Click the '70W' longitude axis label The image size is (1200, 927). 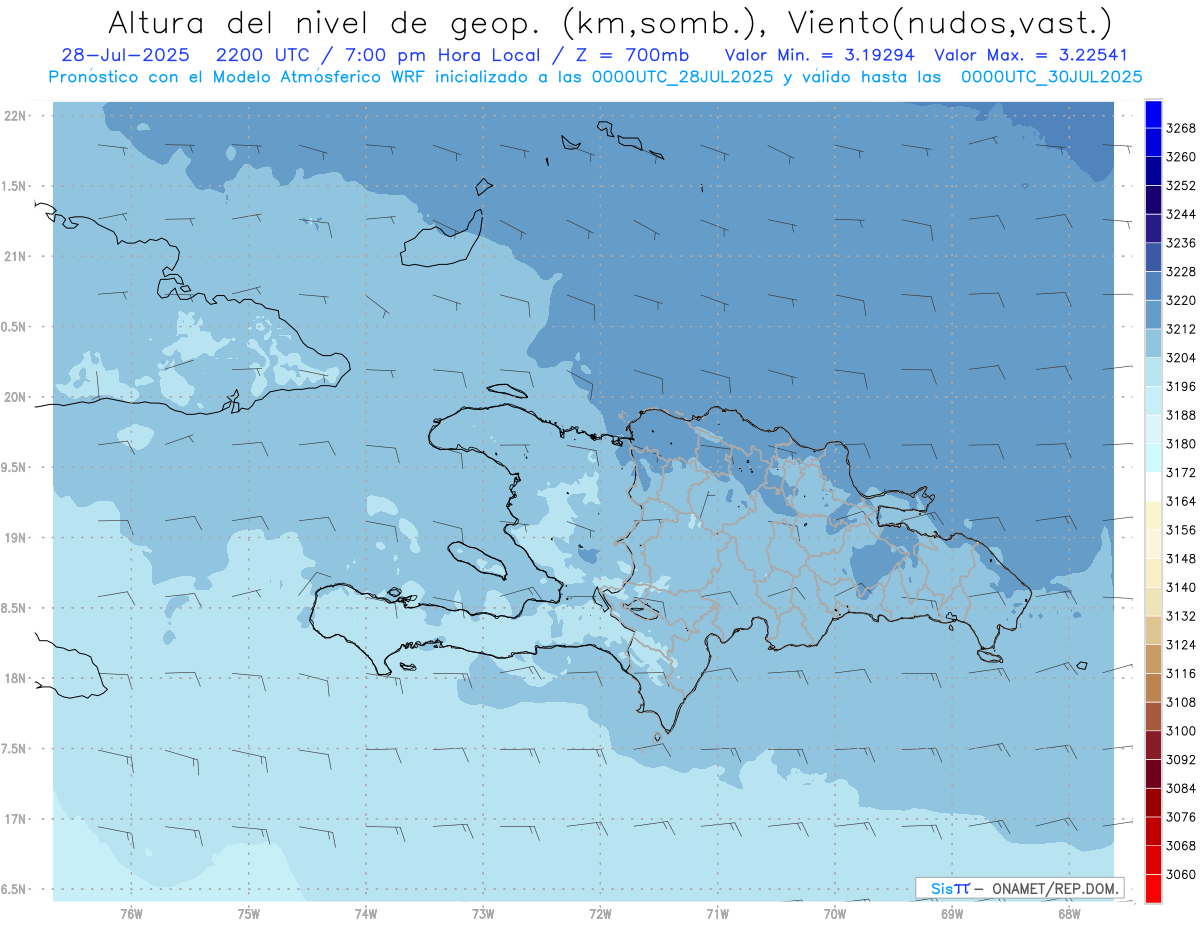coord(834,913)
